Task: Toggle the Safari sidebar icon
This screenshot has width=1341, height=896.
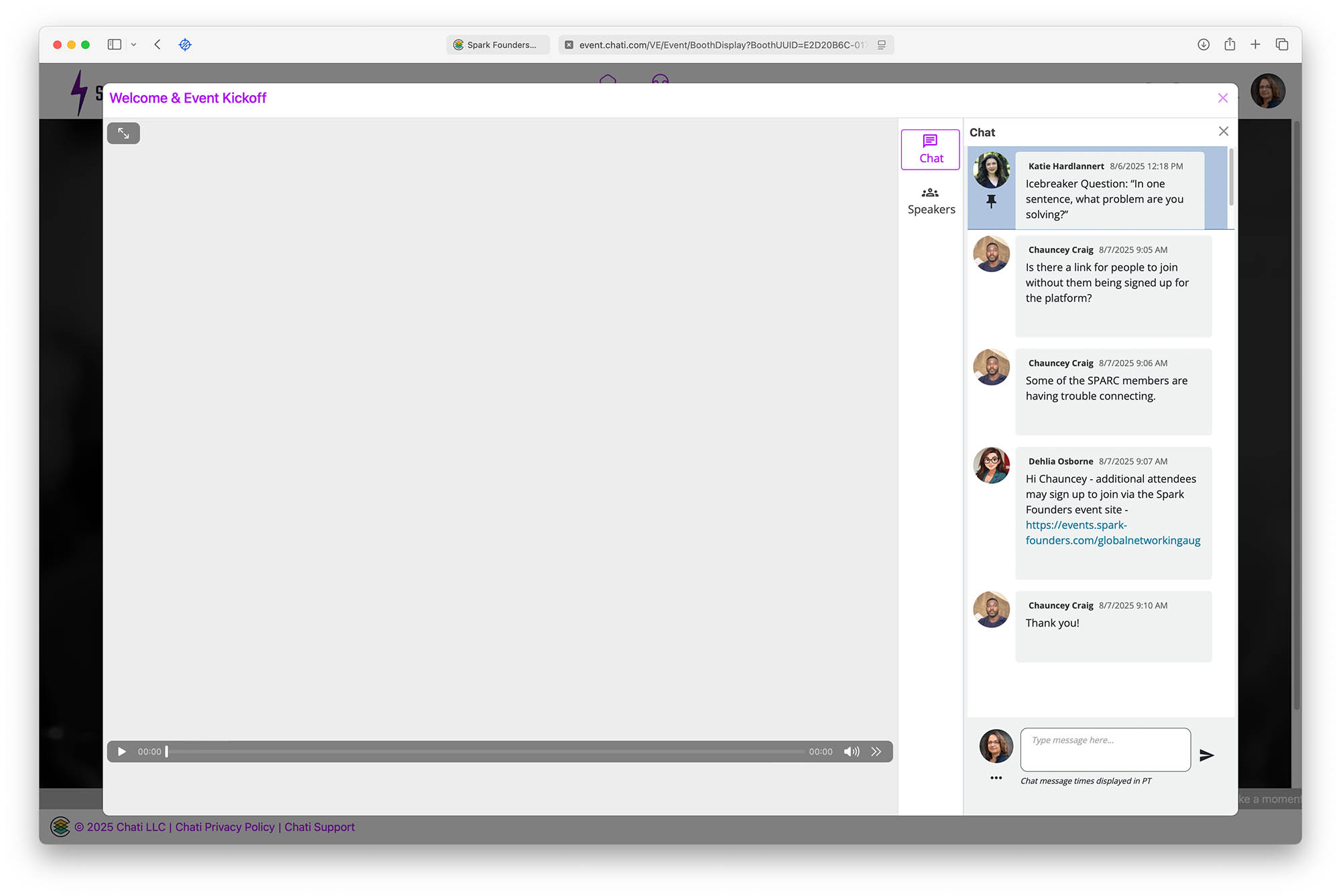Action: (x=114, y=44)
